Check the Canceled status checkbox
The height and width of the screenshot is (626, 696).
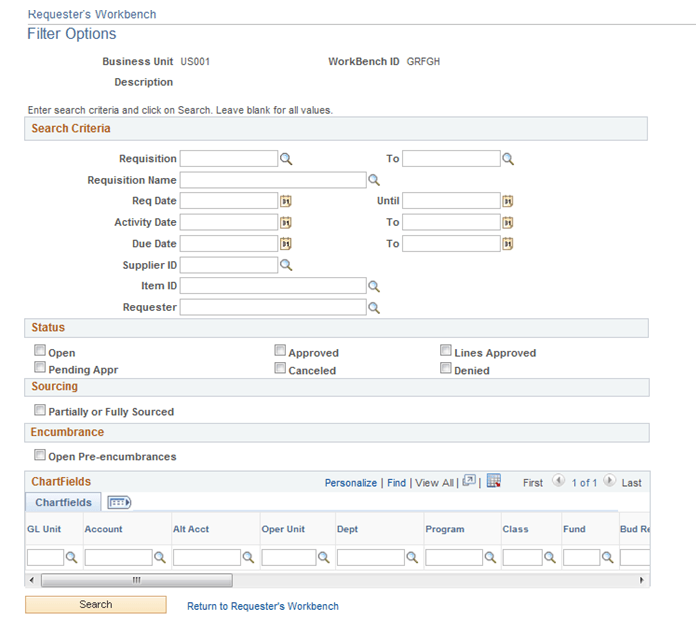[280, 368]
